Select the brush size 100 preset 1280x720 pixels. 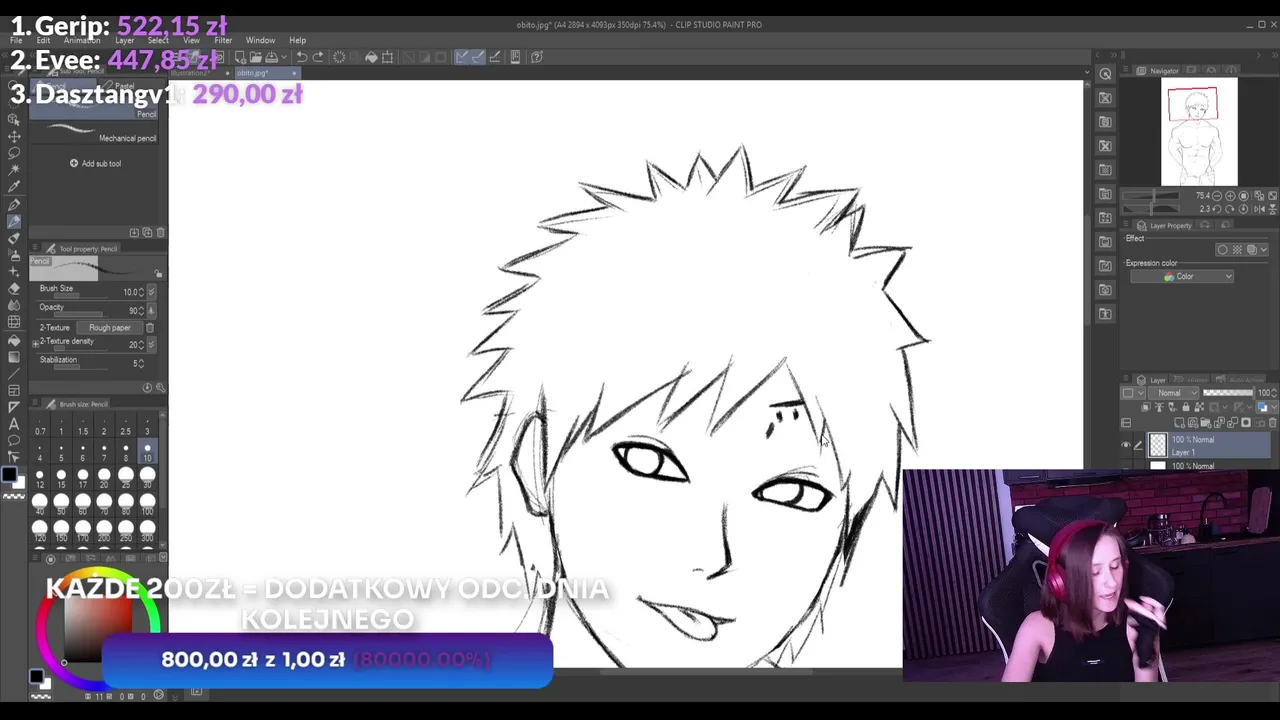click(147, 504)
